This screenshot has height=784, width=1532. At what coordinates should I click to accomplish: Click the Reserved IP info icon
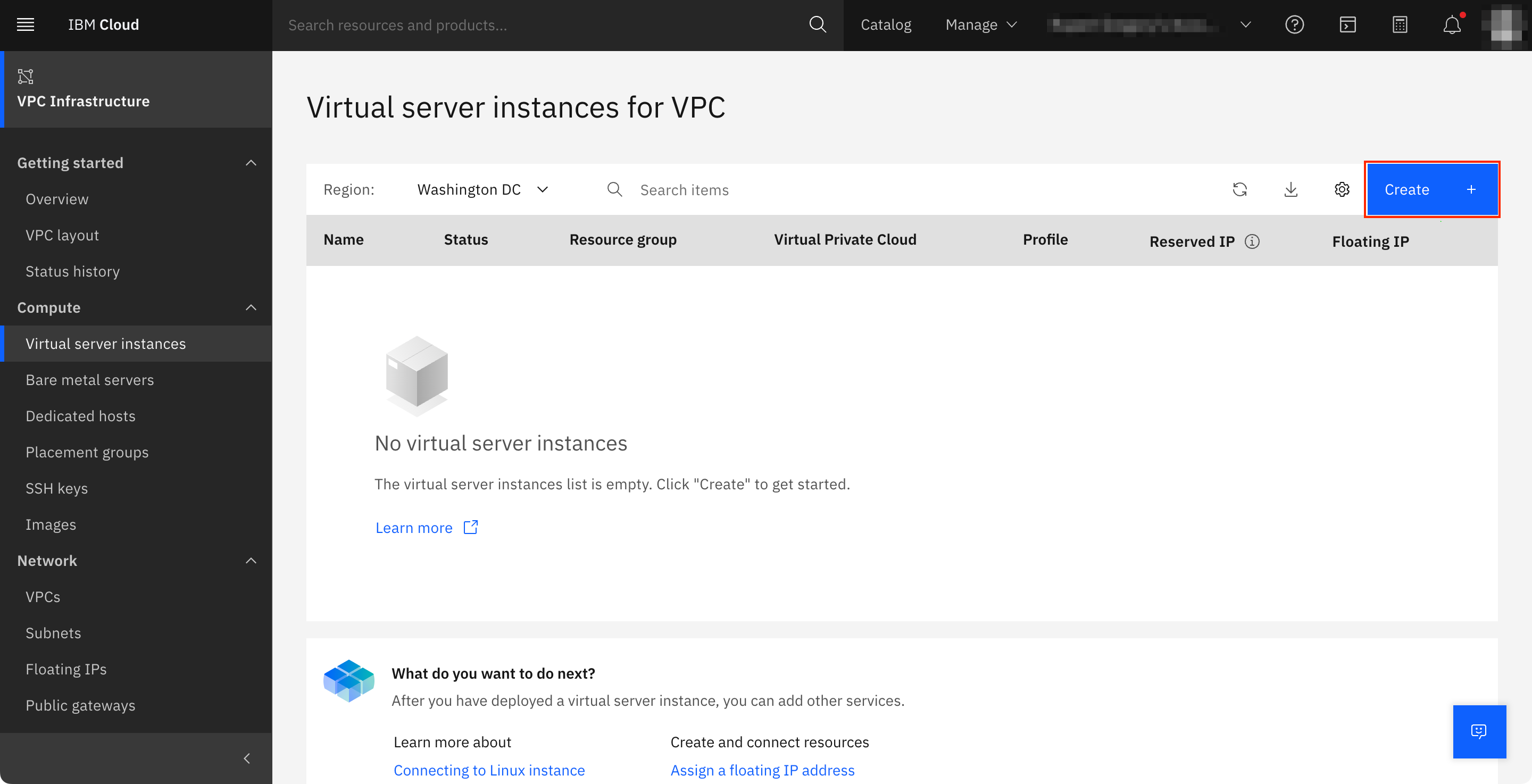click(1252, 241)
